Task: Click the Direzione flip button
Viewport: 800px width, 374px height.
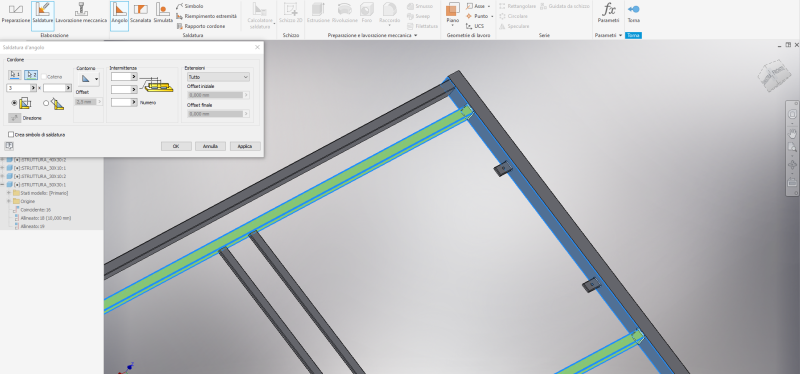Action: point(14,118)
